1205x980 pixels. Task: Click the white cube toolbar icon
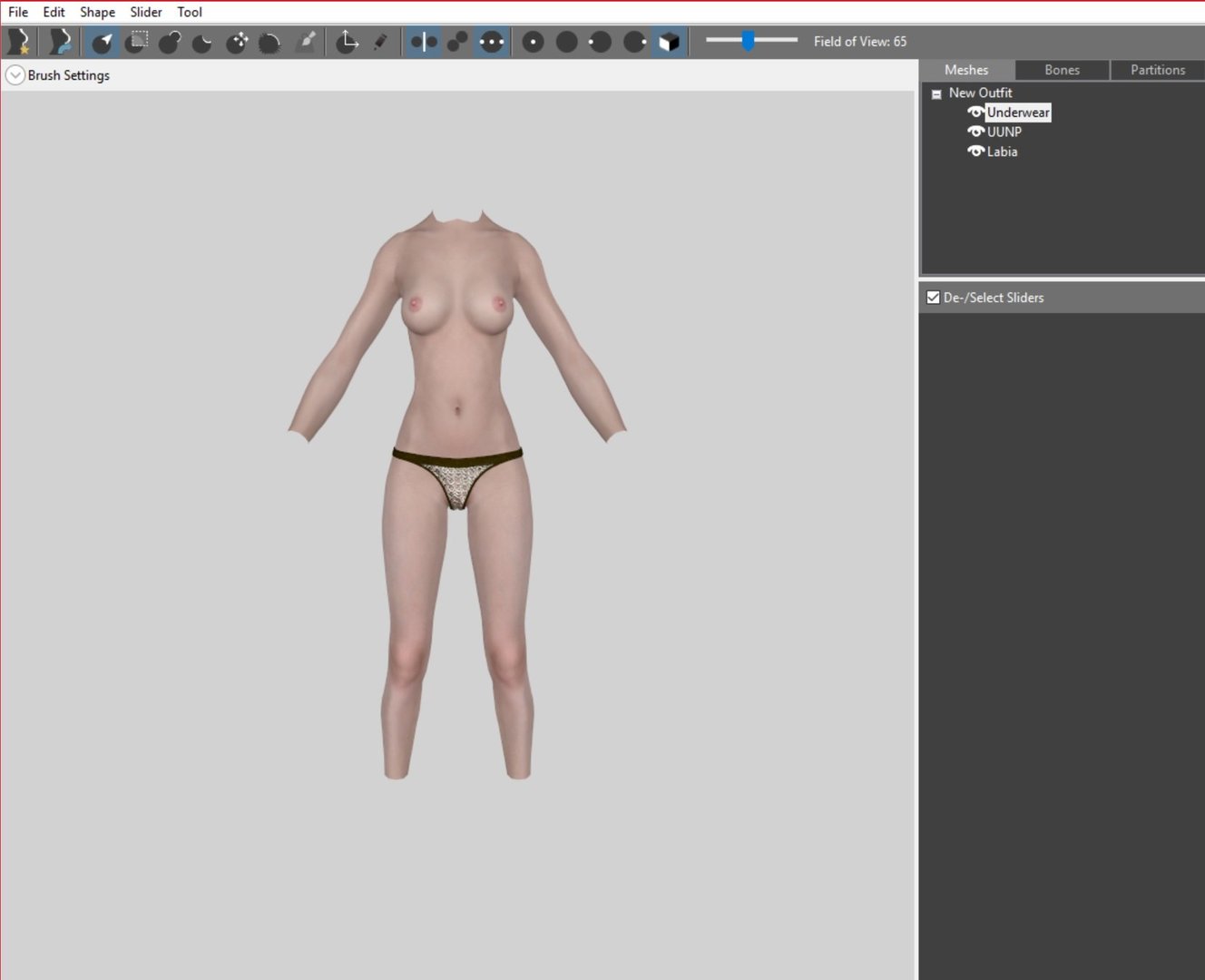(x=669, y=42)
